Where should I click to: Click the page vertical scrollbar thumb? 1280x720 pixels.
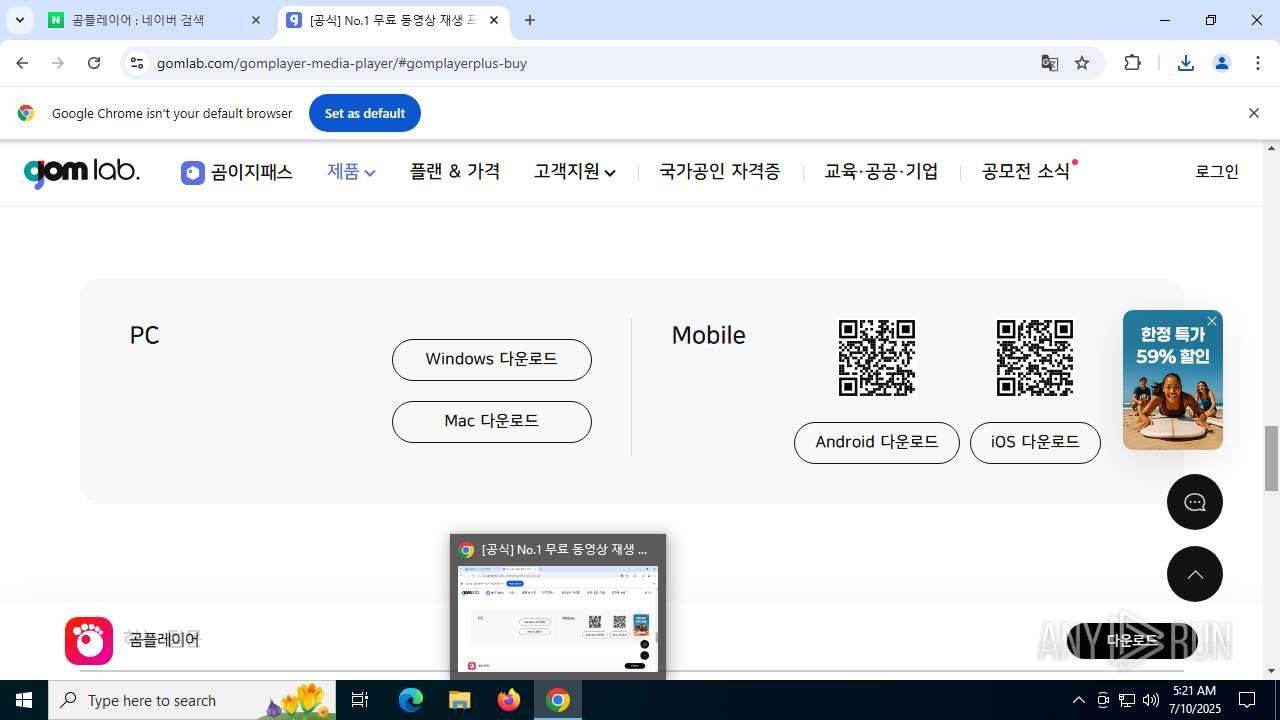[x=1272, y=458]
